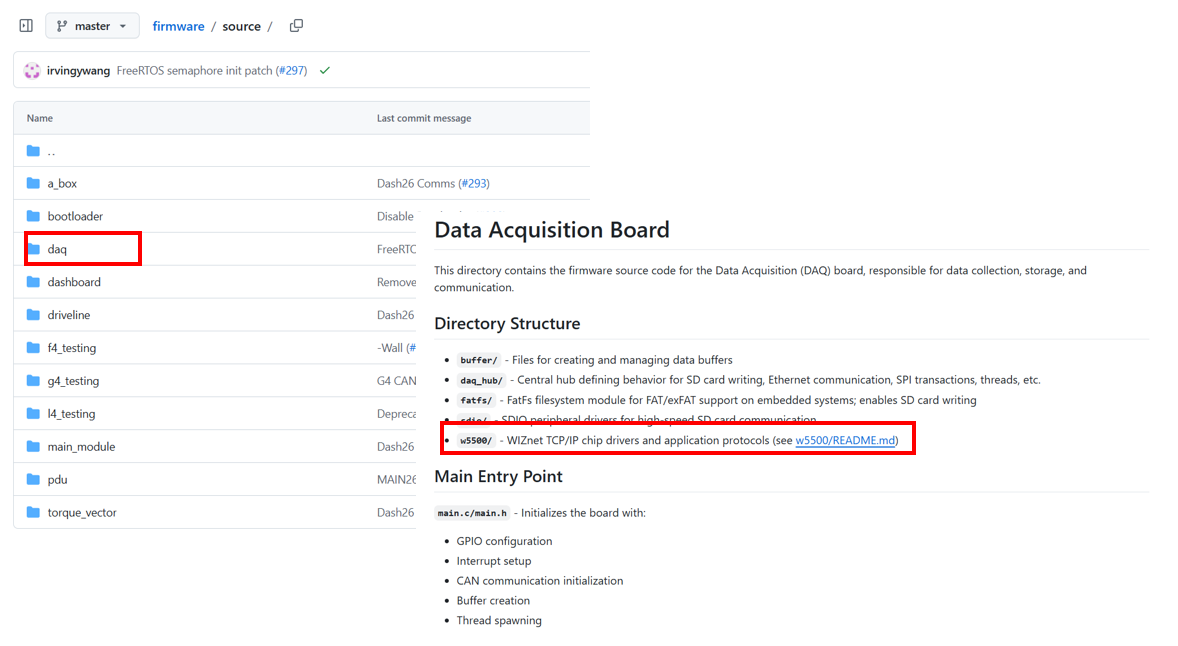
Task: Open the g4_testing directory
Action: (x=73, y=381)
